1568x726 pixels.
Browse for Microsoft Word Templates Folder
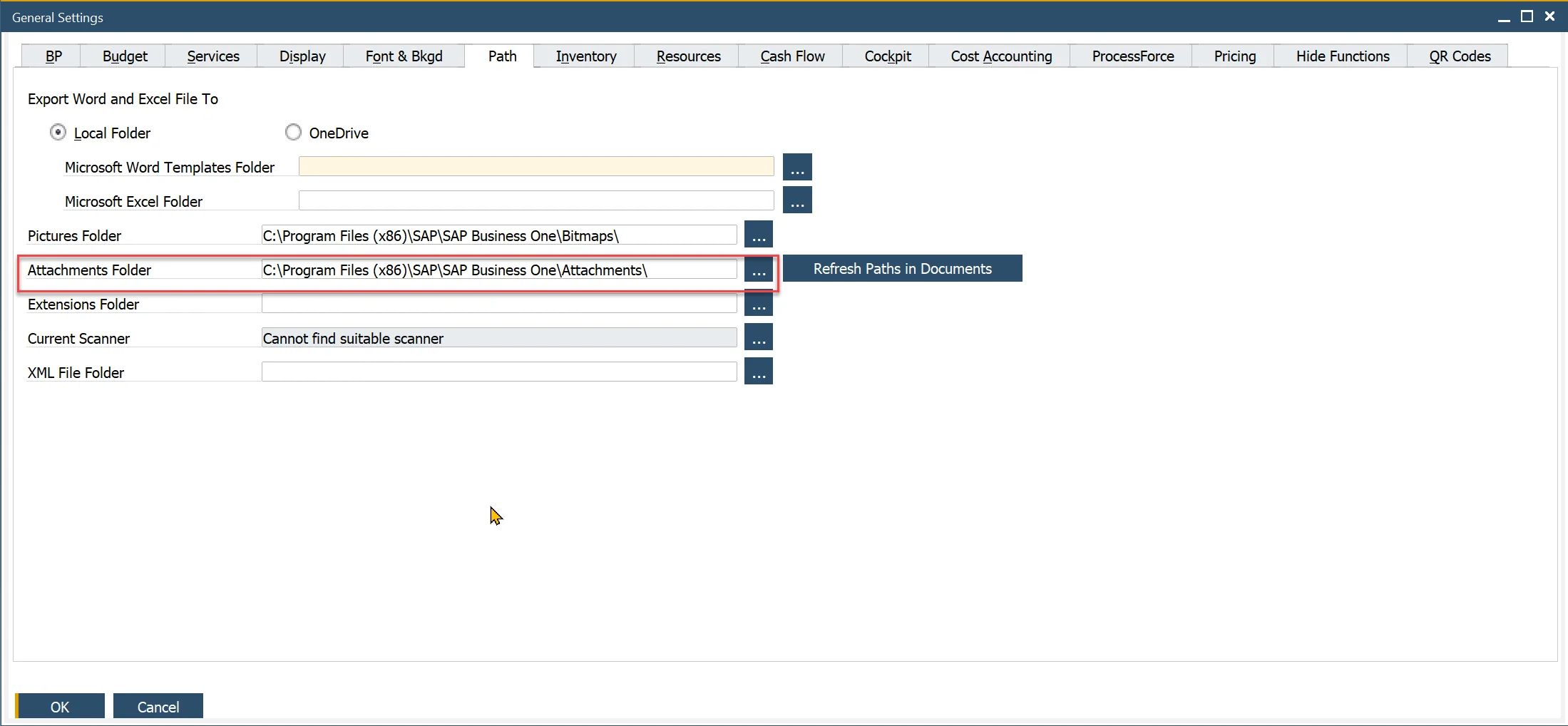[796, 168]
